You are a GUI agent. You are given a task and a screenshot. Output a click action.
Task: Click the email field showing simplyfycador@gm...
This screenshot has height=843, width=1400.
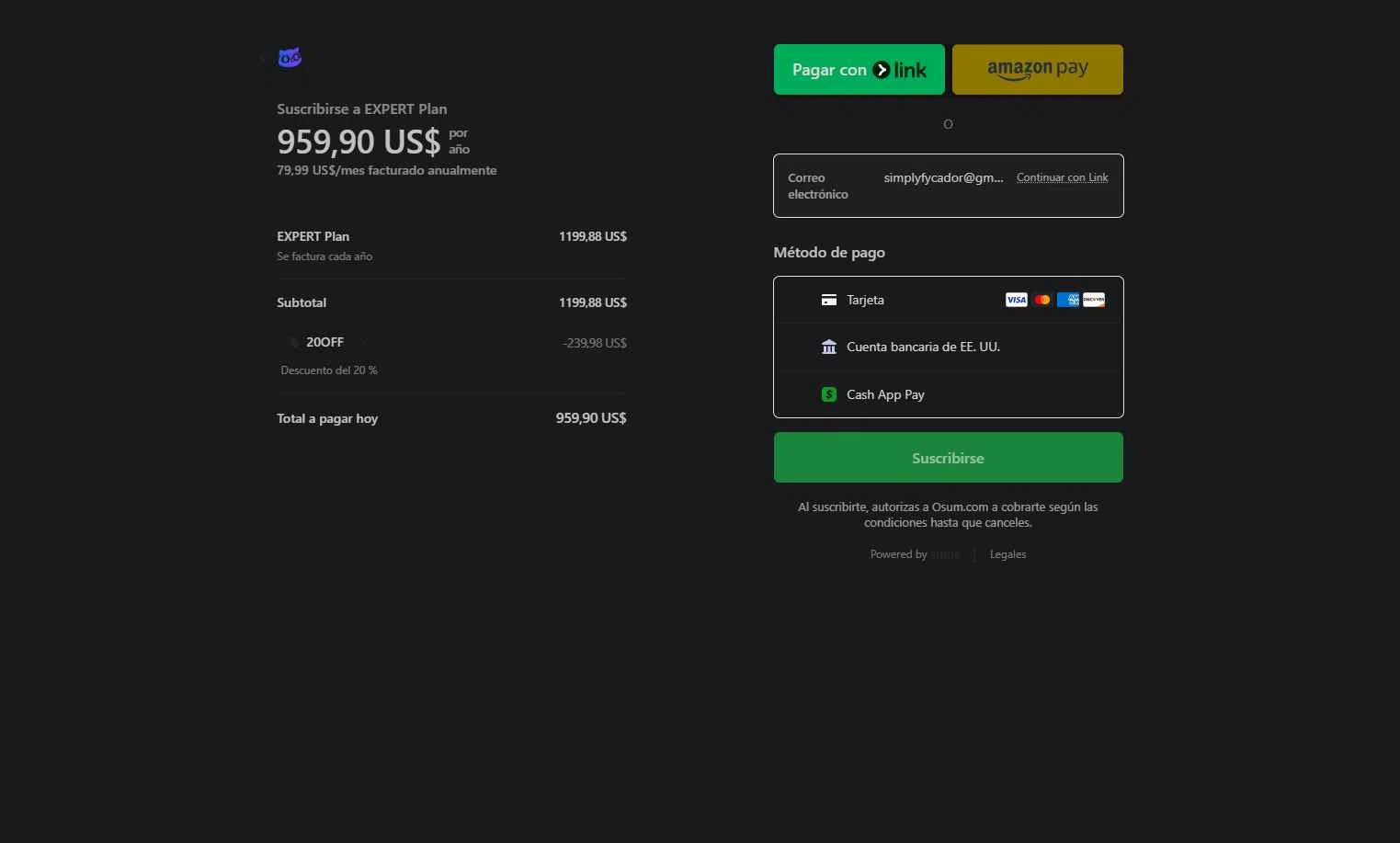point(943,177)
